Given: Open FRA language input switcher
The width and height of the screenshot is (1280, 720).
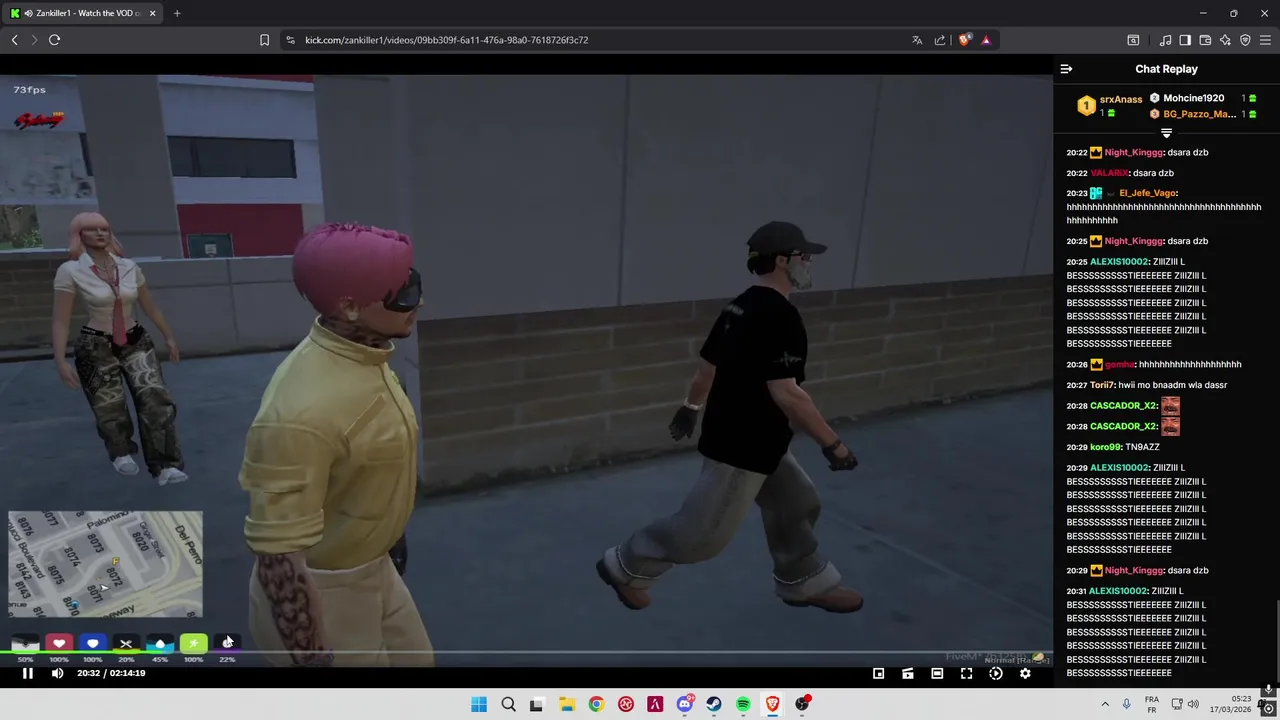Looking at the screenshot, I should [x=1152, y=704].
